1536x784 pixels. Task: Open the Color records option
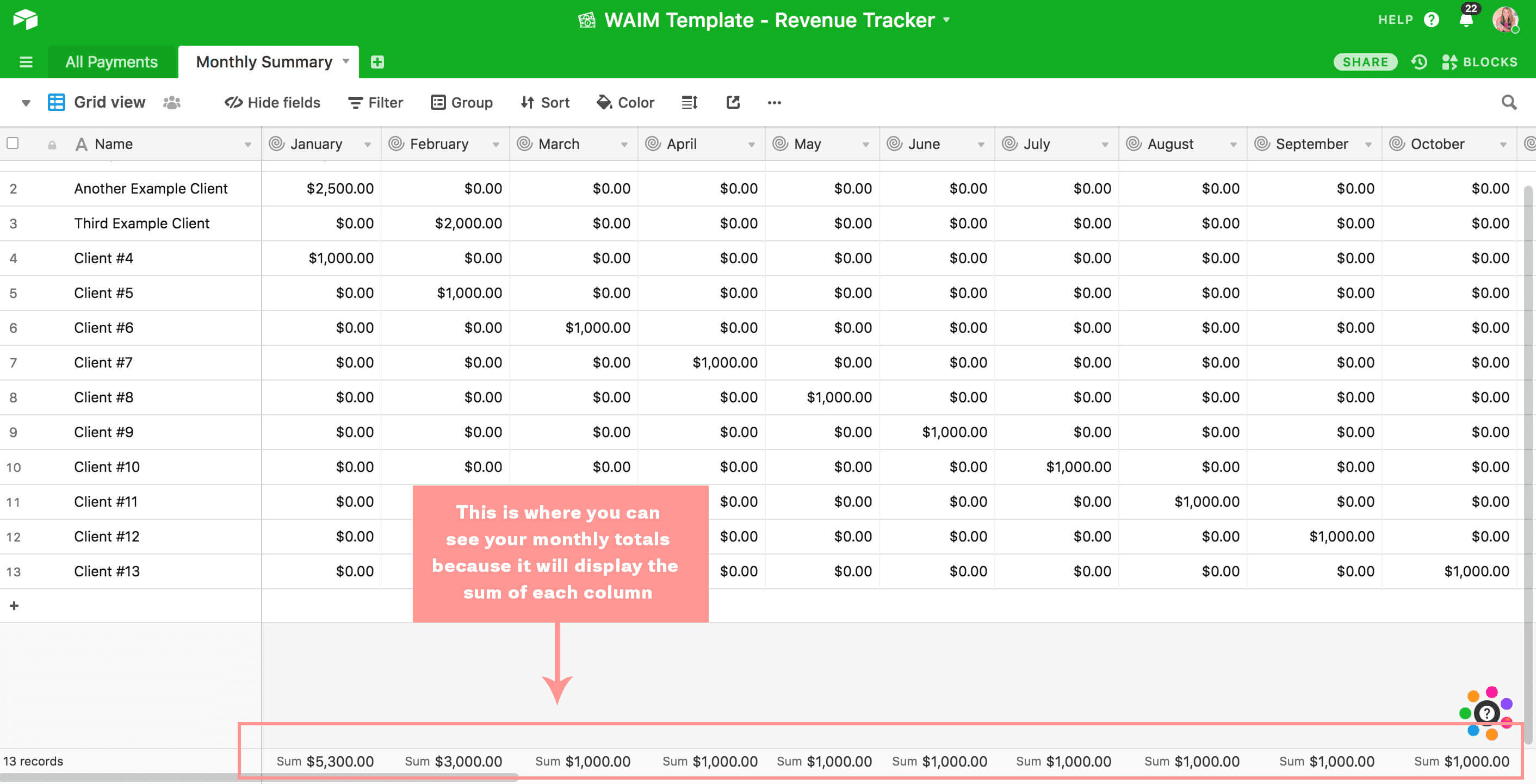[625, 103]
